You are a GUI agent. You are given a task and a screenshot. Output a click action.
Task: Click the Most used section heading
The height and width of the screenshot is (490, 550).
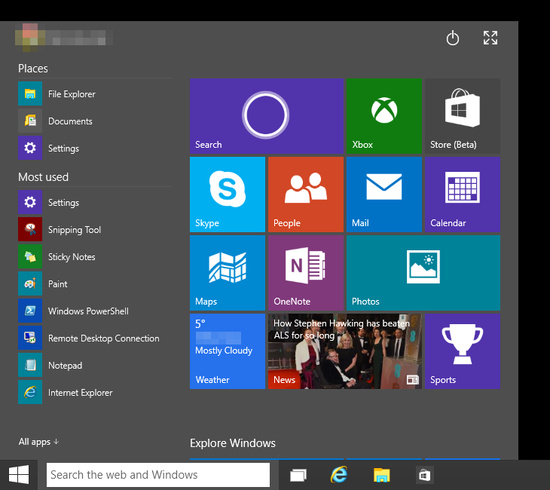pos(43,177)
